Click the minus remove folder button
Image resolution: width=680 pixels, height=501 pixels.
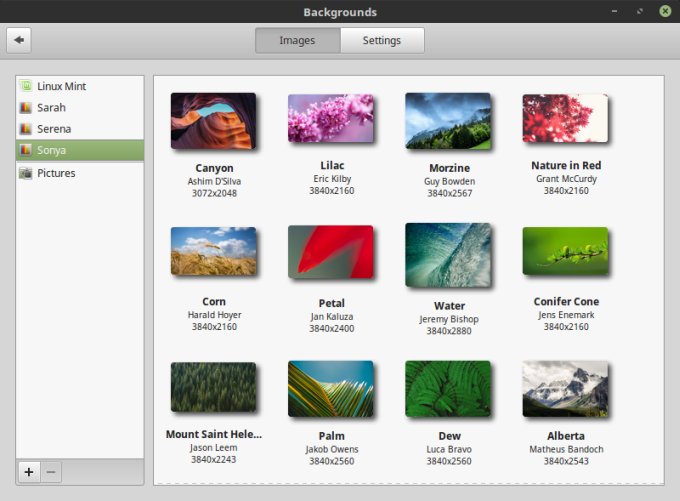pos(52,472)
